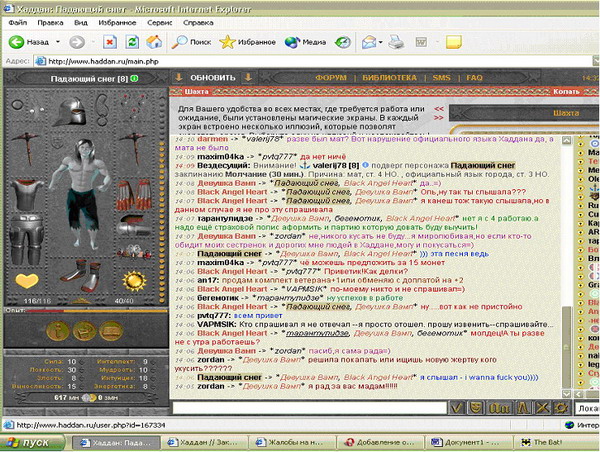600x452 pixels.
Task: Open the Вид menu
Action: [81, 23]
